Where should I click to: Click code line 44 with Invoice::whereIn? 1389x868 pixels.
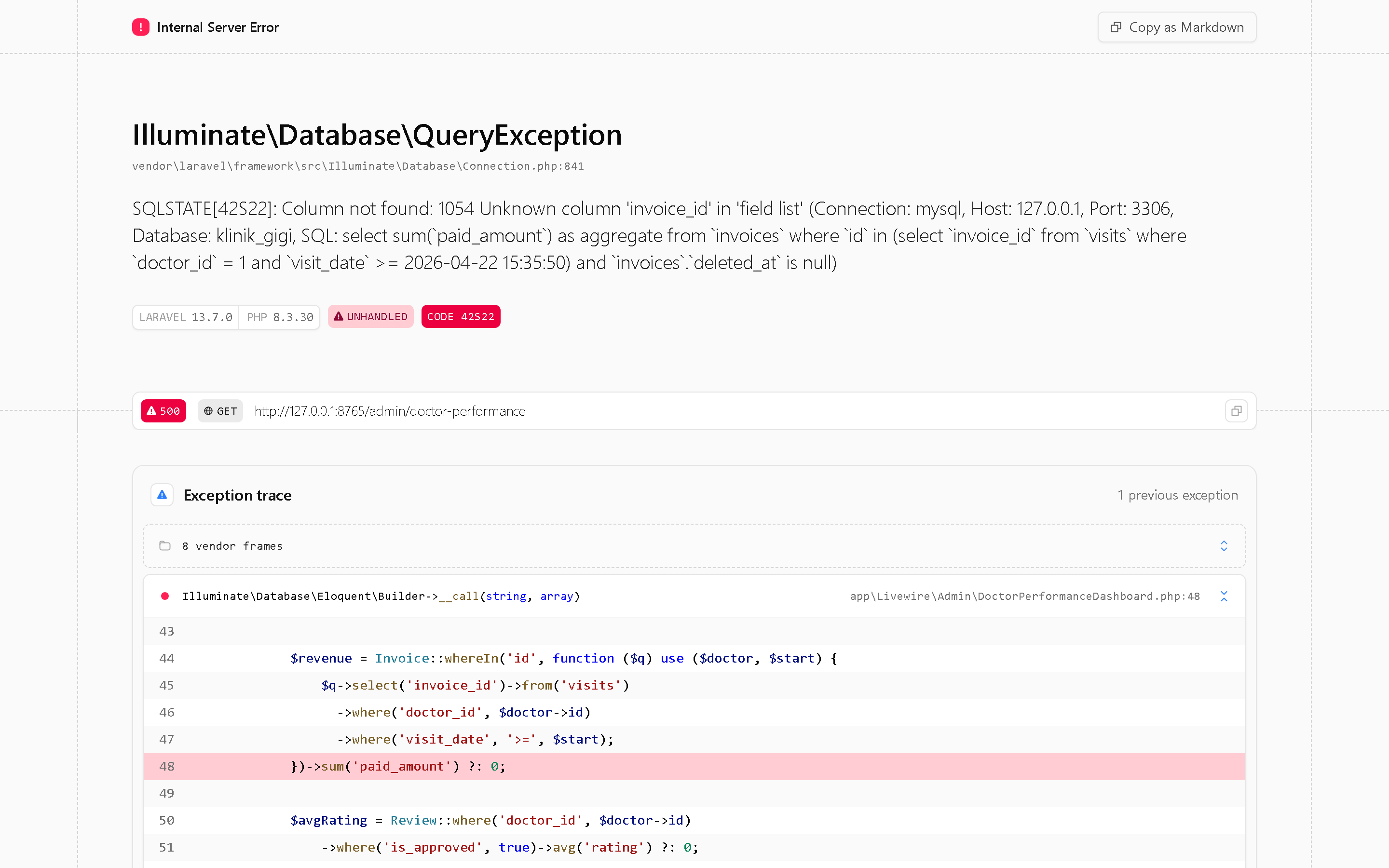tap(694, 658)
